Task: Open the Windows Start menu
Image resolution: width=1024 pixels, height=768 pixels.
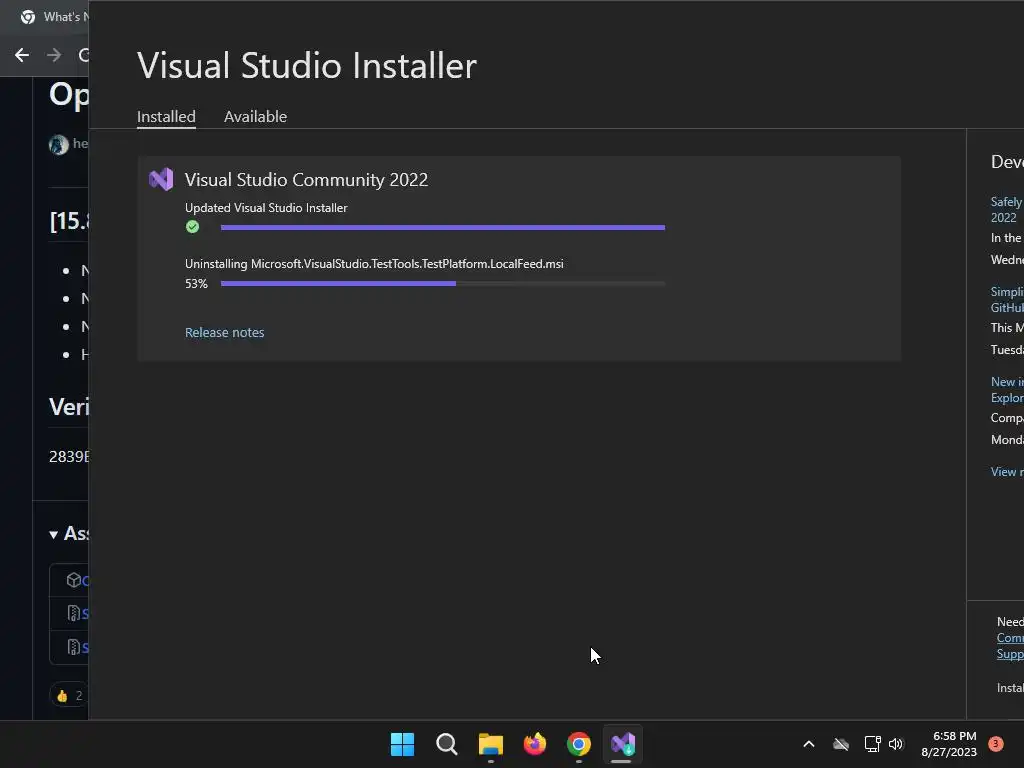Action: coord(402,744)
